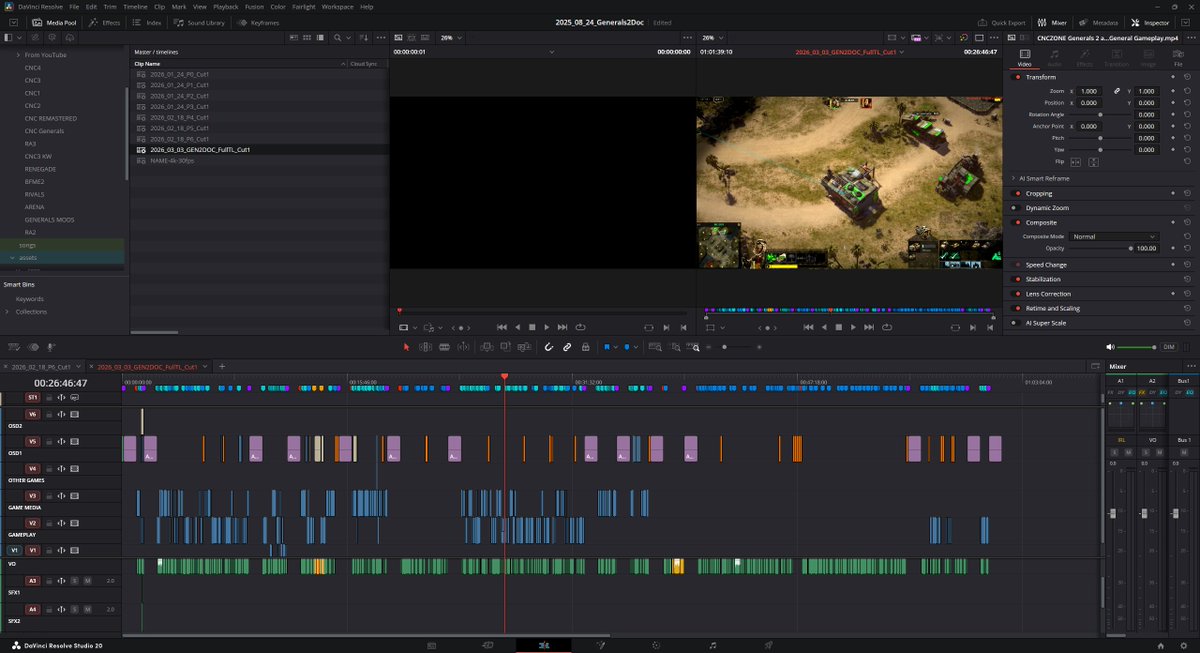
Task: Add a new timeline tab plus button
Action: [222, 367]
